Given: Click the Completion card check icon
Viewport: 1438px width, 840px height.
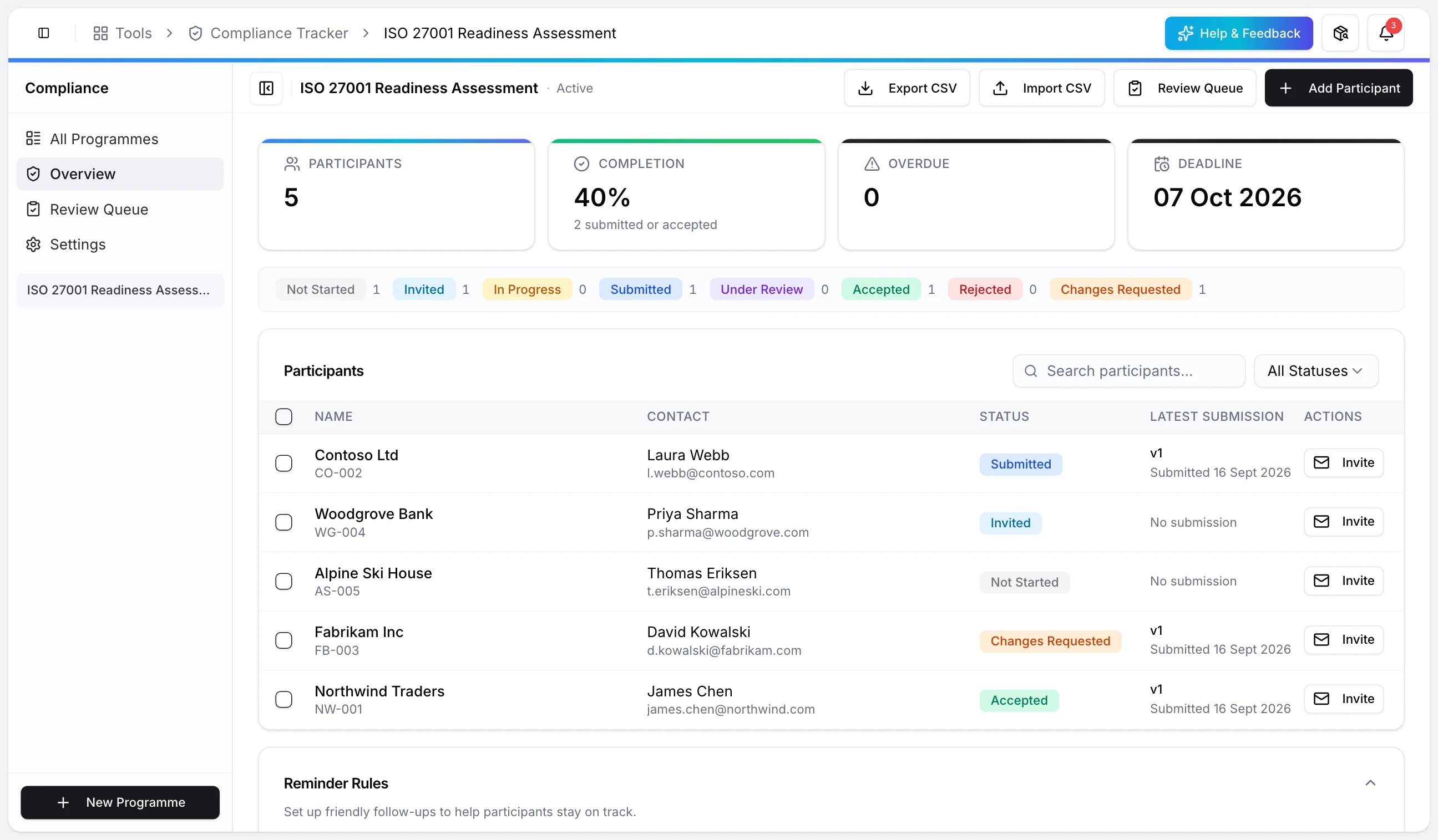Looking at the screenshot, I should coord(581,164).
